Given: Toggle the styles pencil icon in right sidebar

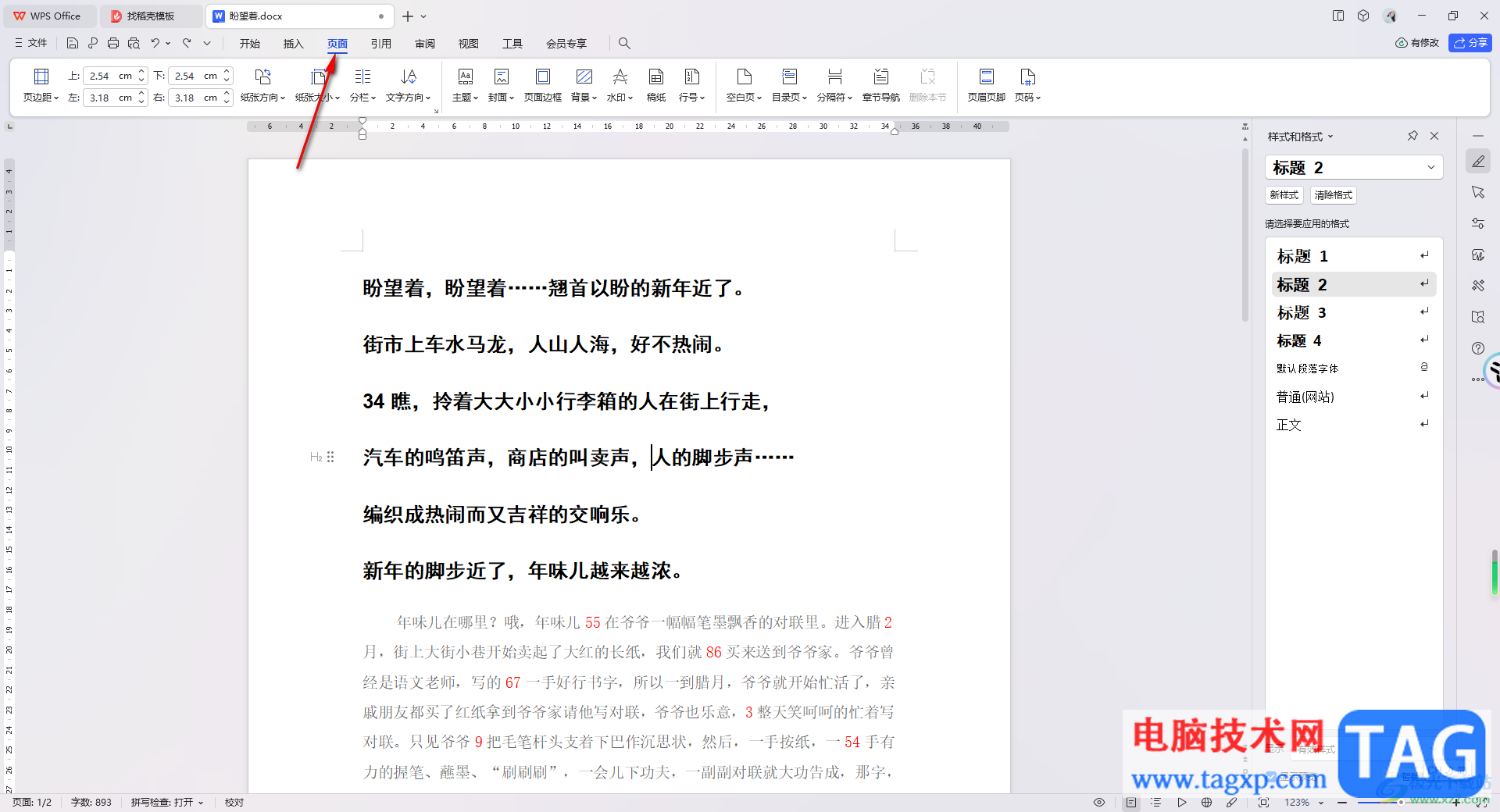Looking at the screenshot, I should 1477,161.
